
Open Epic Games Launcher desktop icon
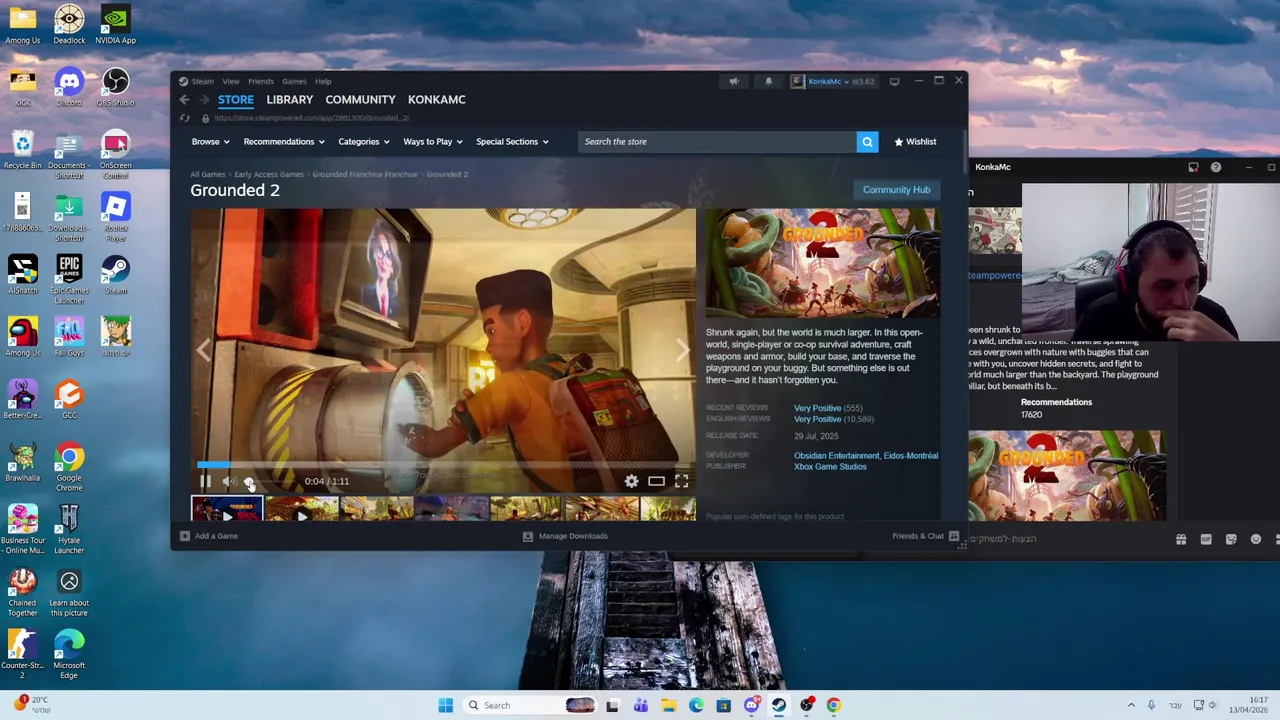click(x=69, y=280)
